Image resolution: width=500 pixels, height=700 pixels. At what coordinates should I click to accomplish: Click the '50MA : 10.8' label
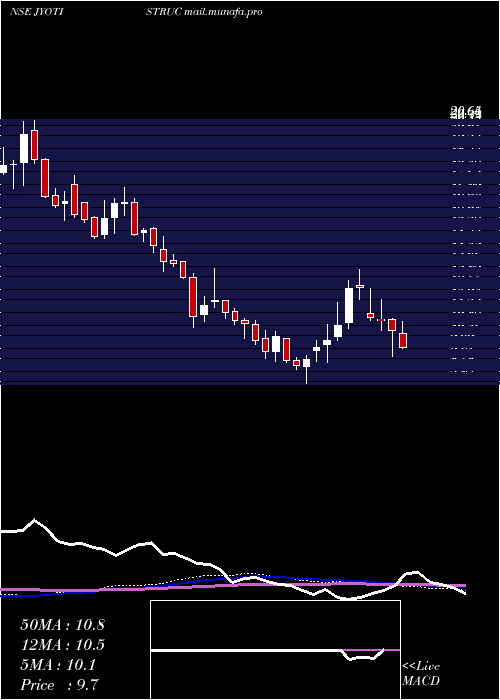(62, 625)
